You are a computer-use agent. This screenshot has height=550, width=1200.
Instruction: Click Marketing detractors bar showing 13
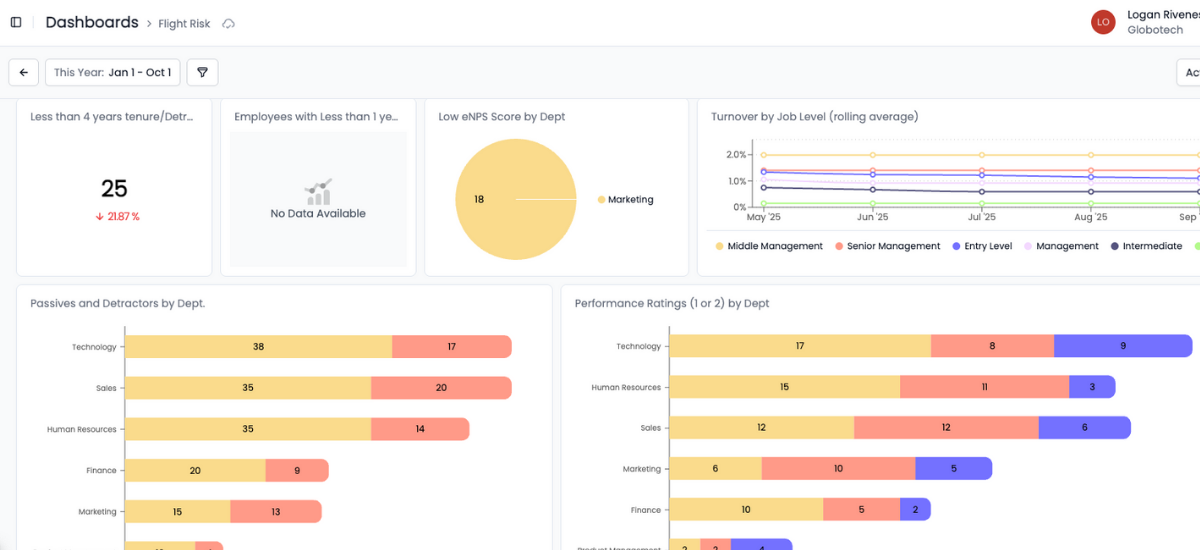pos(276,511)
